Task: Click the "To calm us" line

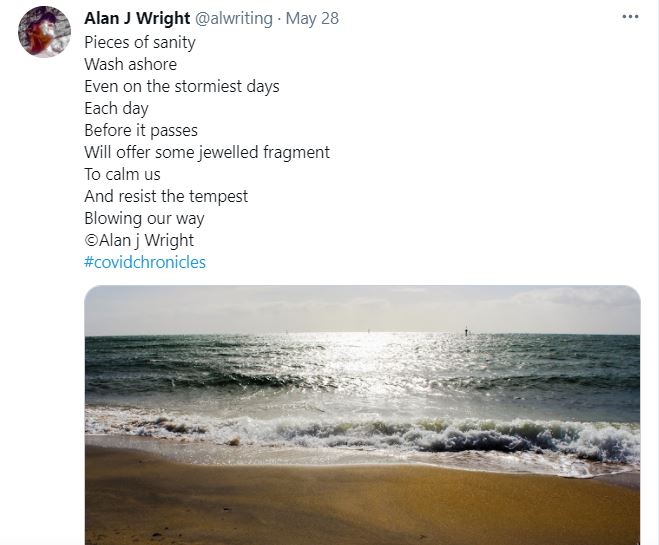Action: (x=122, y=174)
